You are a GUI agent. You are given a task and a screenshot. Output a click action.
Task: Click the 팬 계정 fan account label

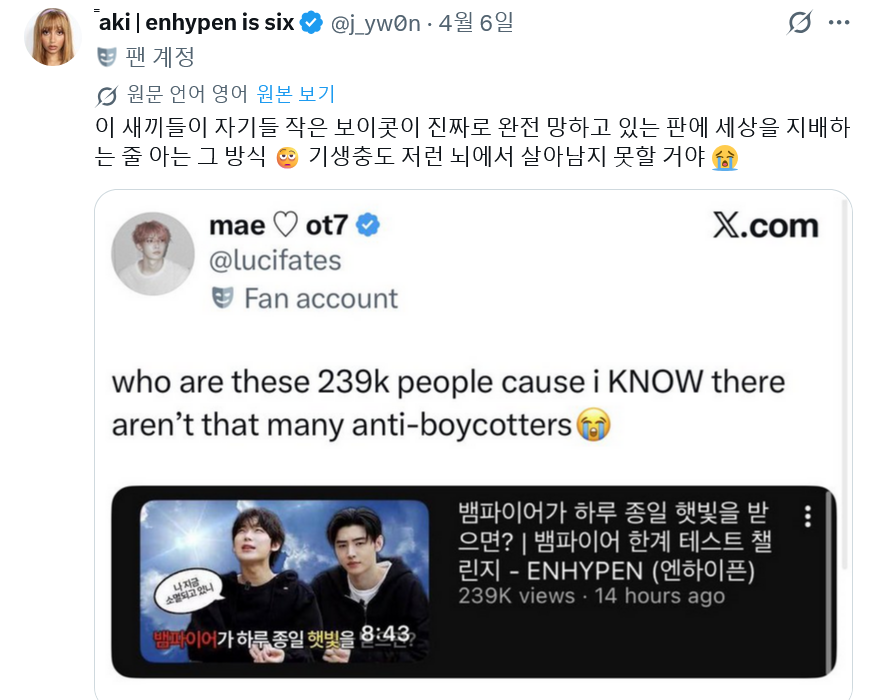point(160,57)
